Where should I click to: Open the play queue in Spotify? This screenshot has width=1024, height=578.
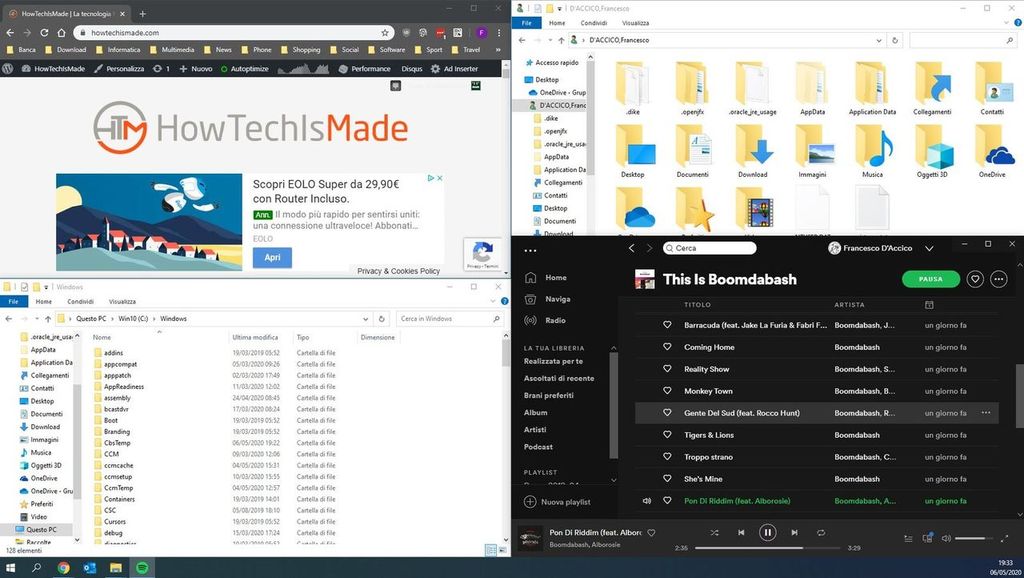tap(908, 538)
